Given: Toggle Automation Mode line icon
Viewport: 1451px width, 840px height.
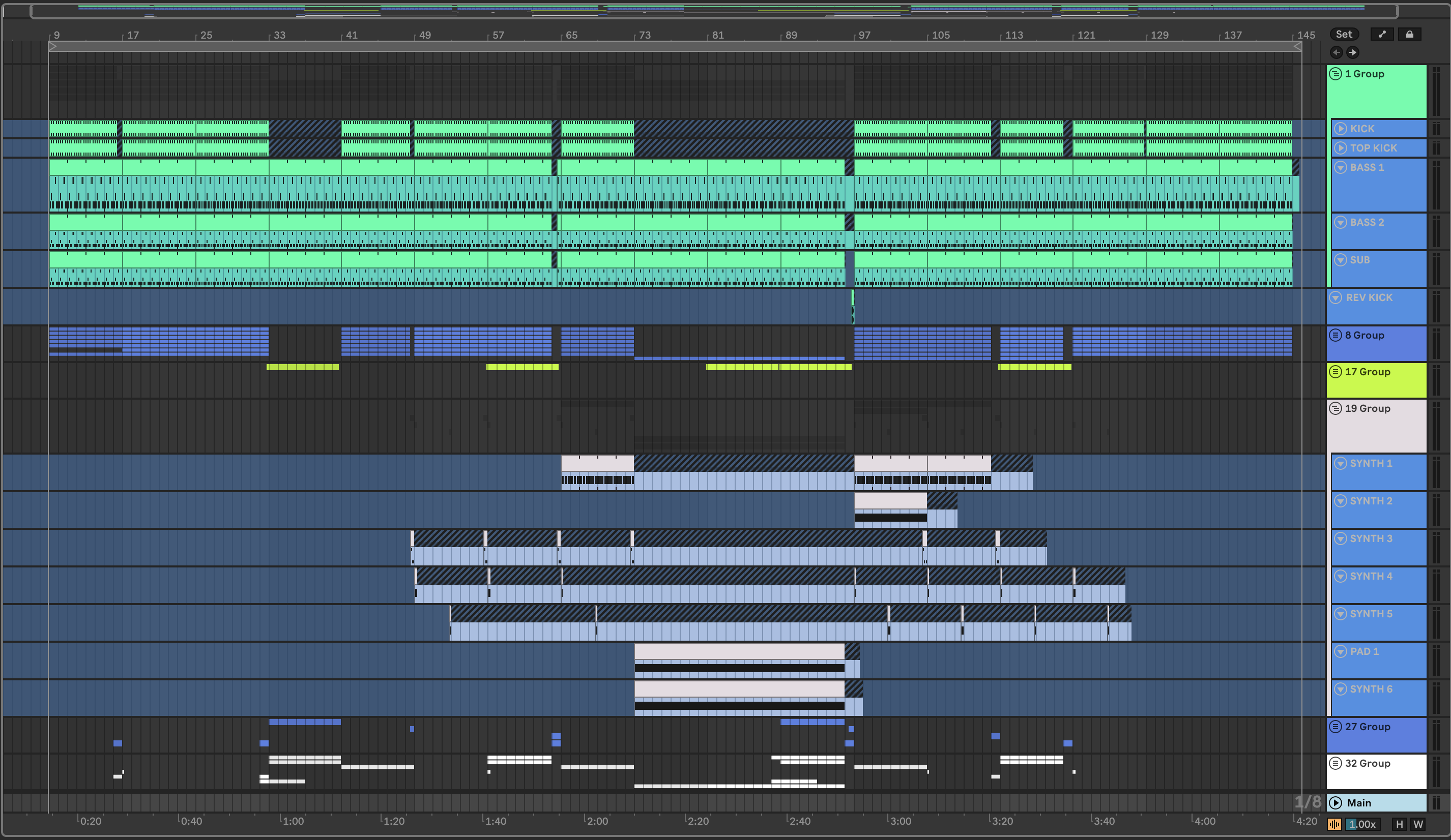Looking at the screenshot, I should coord(1381,35).
